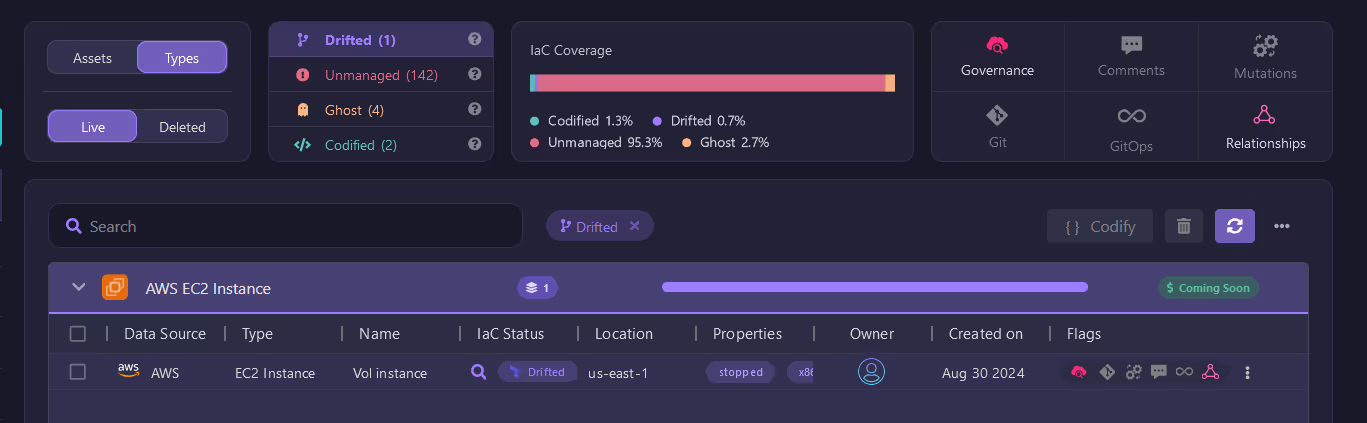Click the Codify button
The image size is (1367, 423).
(x=1100, y=226)
